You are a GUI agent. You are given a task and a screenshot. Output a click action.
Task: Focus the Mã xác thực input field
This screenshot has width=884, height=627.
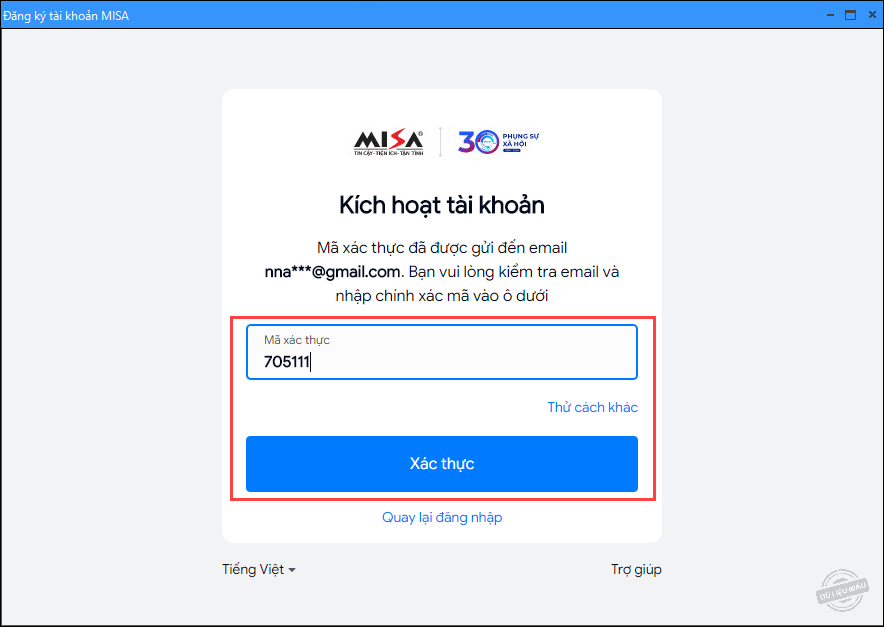(x=442, y=352)
